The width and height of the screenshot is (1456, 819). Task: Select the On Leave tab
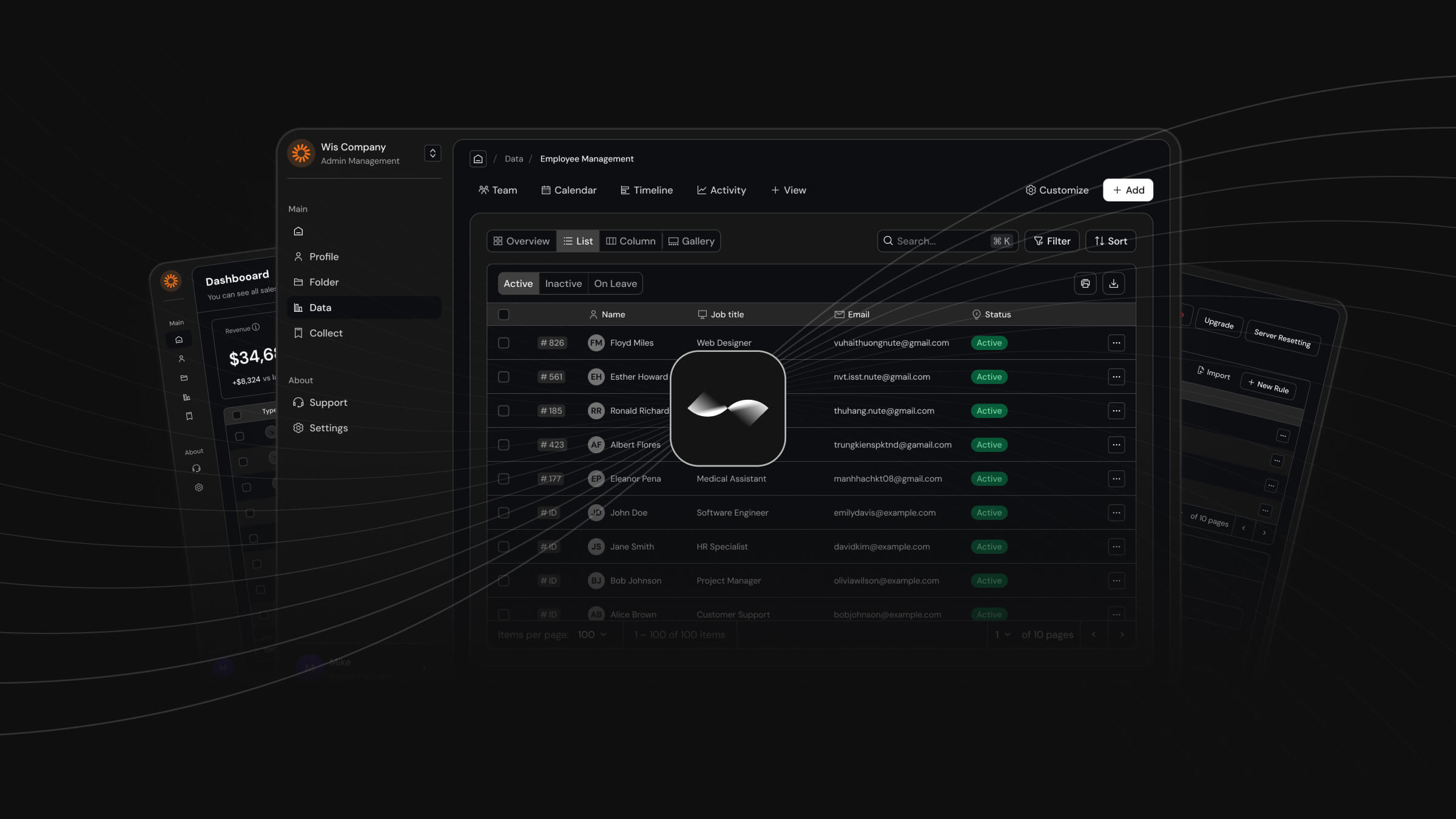tap(615, 283)
